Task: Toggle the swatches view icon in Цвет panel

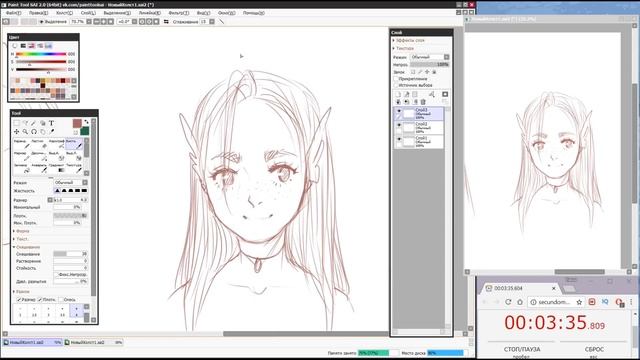Action: [48, 46]
